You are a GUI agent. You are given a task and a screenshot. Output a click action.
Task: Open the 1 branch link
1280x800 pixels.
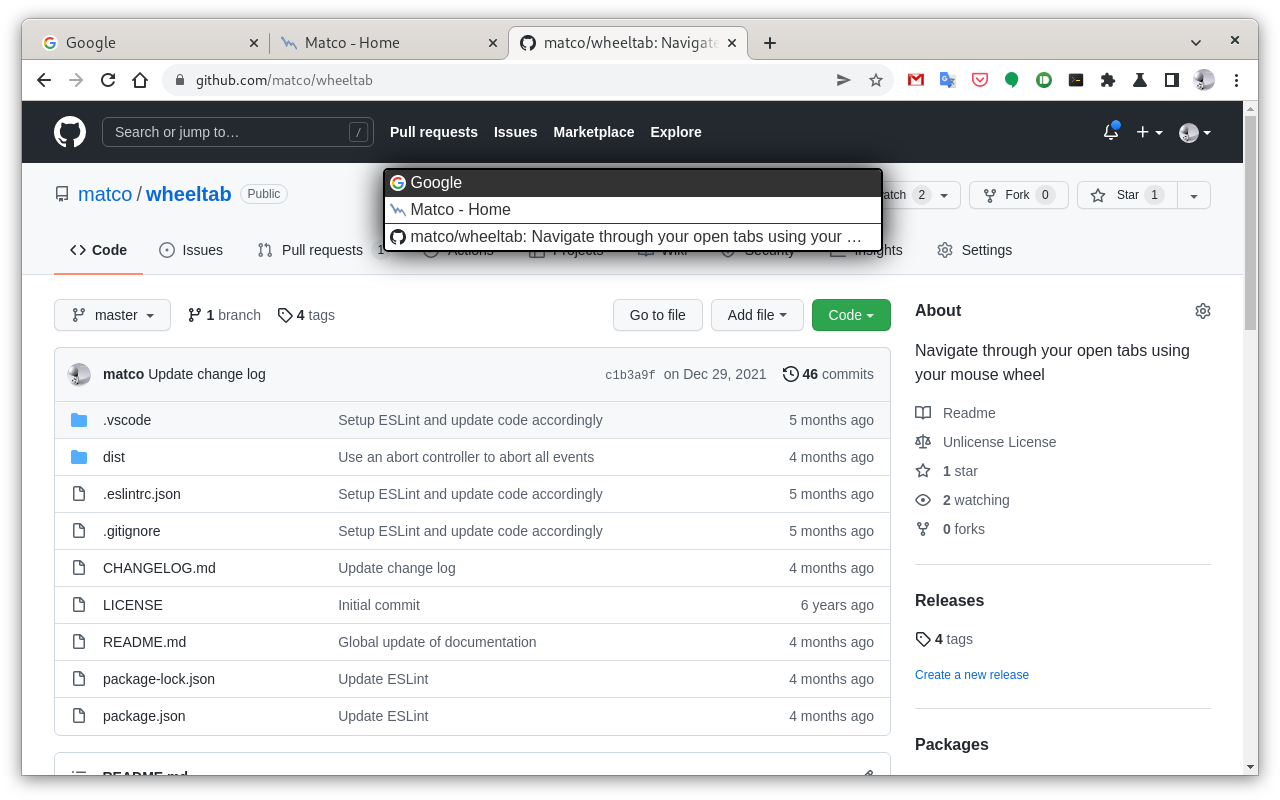pos(225,315)
